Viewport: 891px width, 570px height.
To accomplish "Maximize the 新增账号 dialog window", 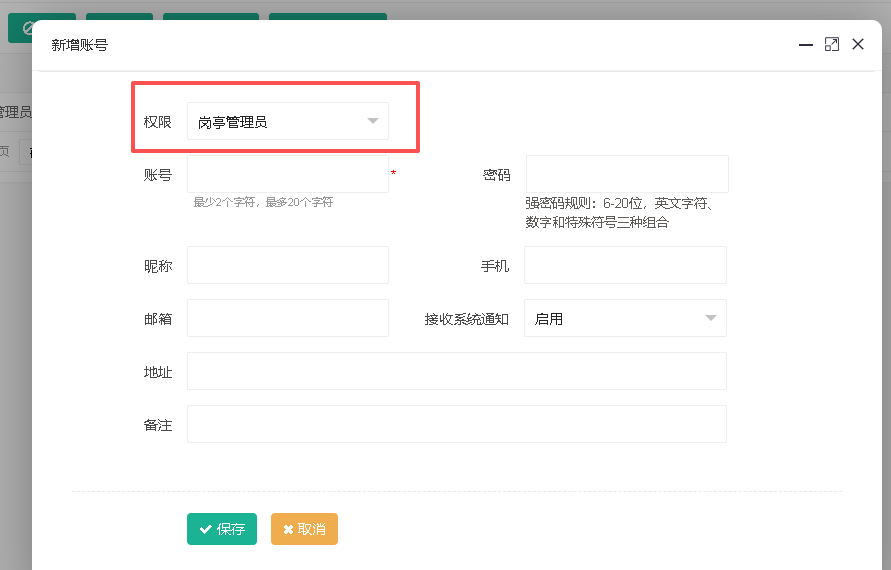I will click(832, 44).
